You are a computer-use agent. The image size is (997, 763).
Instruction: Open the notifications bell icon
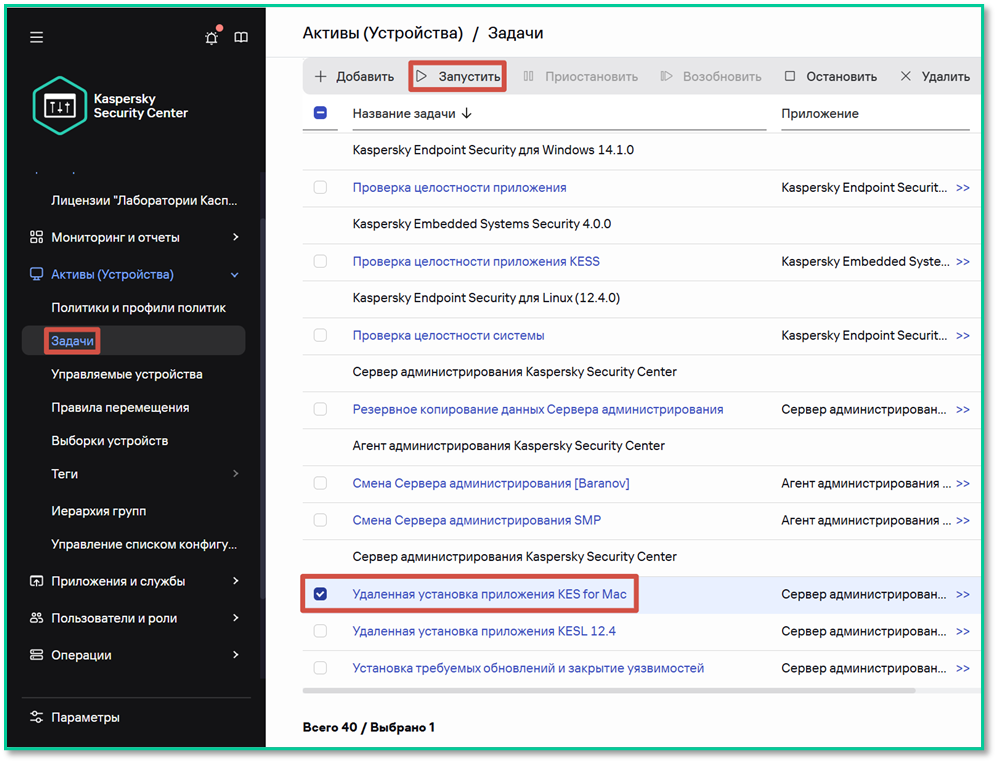[x=212, y=38]
